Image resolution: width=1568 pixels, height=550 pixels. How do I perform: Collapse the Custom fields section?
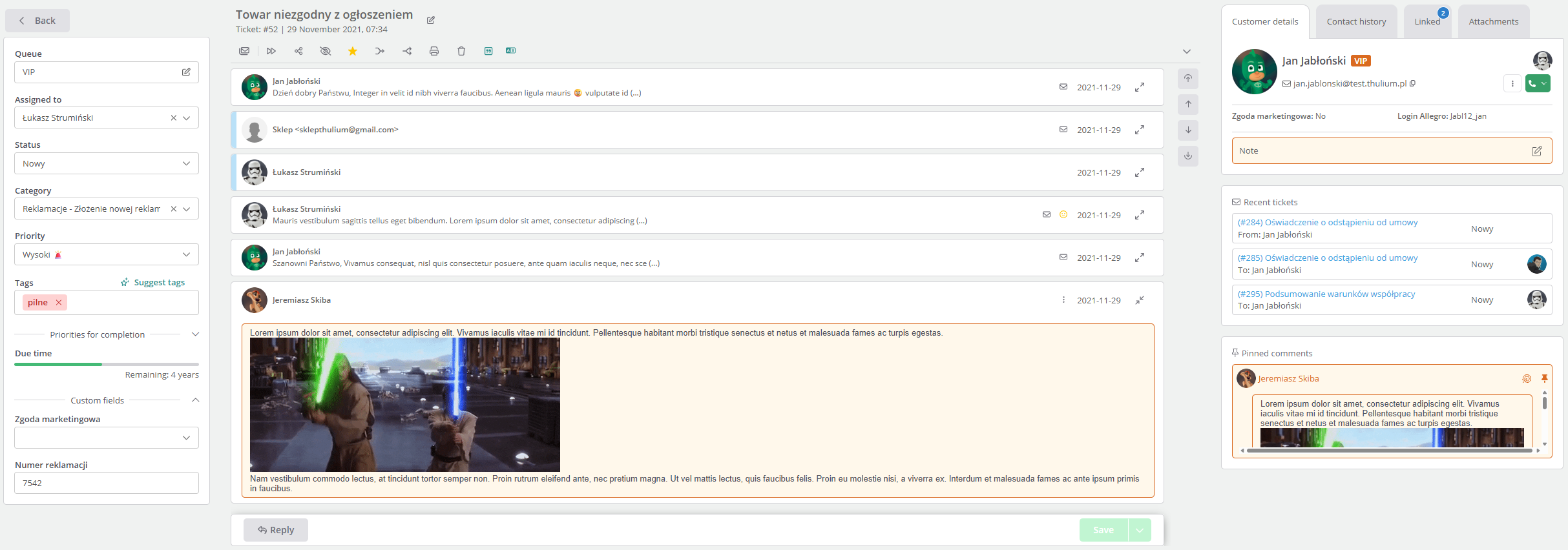[196, 400]
